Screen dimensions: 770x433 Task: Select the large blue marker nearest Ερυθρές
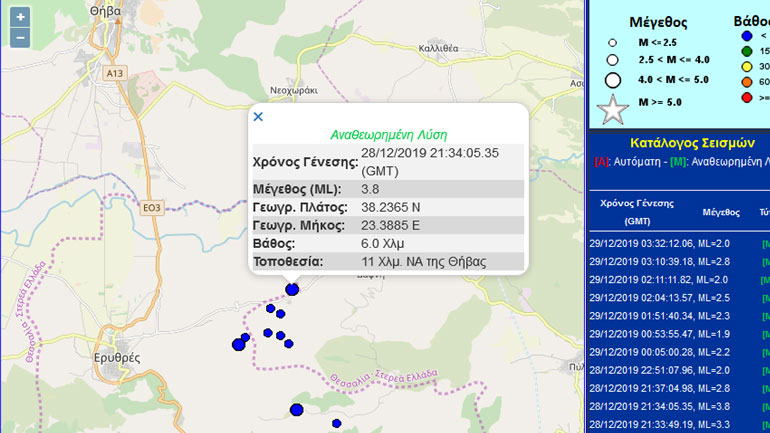point(239,345)
